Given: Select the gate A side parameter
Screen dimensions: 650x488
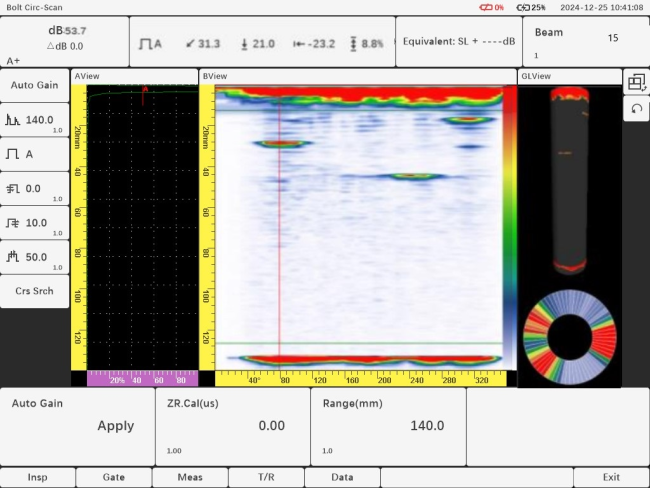Looking at the screenshot, I should tap(35, 155).
